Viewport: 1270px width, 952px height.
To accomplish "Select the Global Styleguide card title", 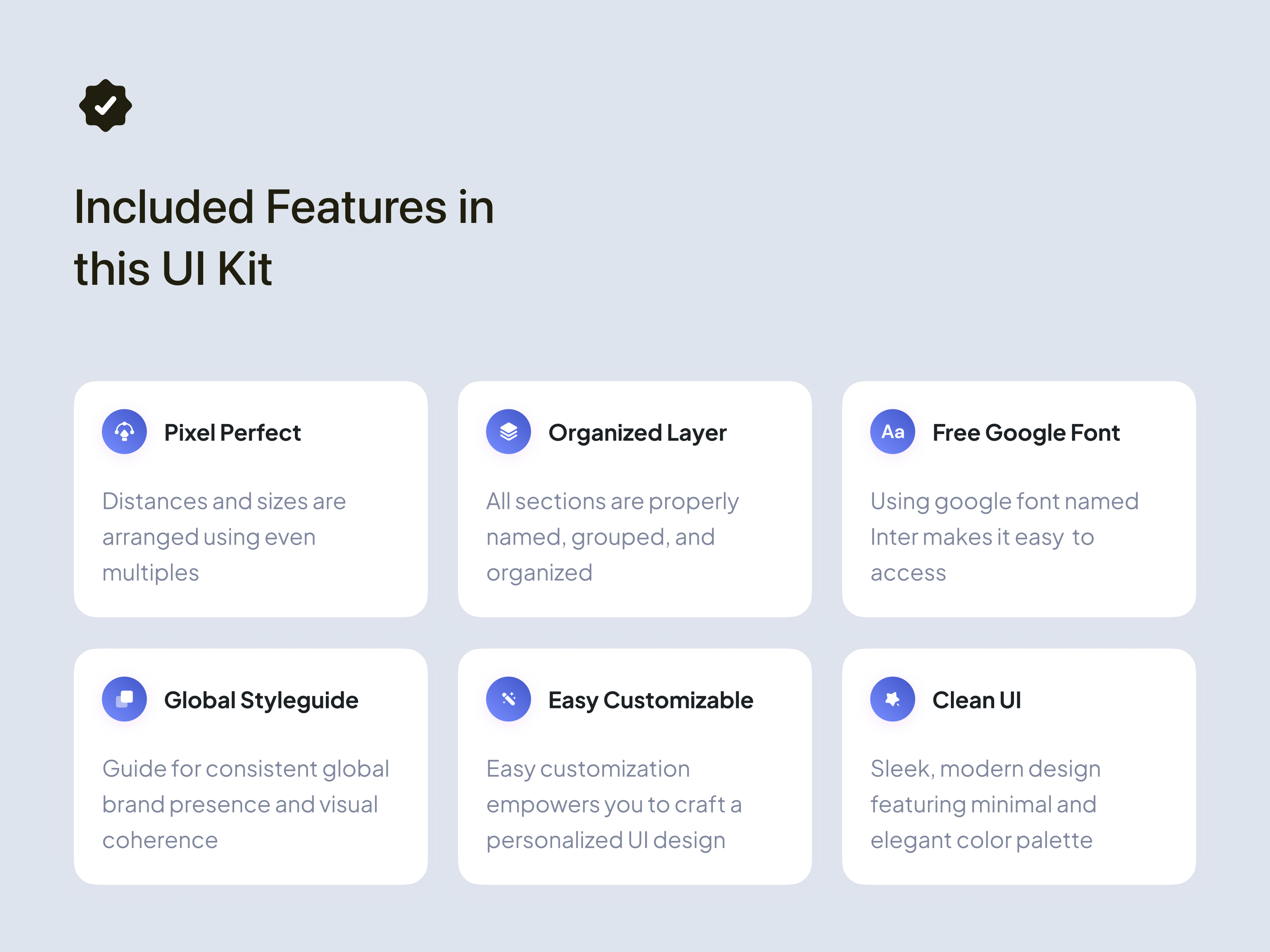I will click(x=261, y=700).
